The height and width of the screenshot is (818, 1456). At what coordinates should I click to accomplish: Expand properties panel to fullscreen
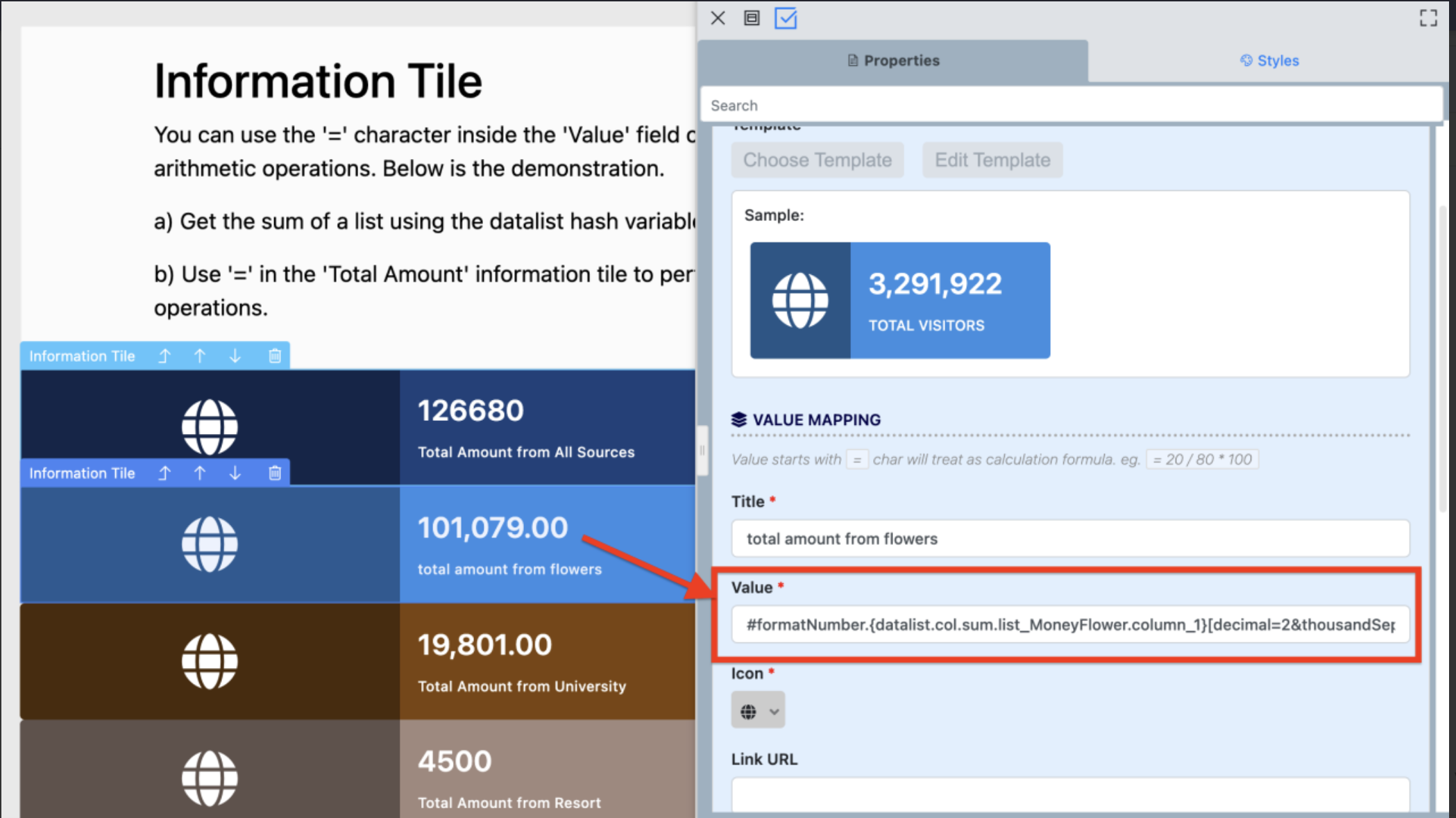1428,18
